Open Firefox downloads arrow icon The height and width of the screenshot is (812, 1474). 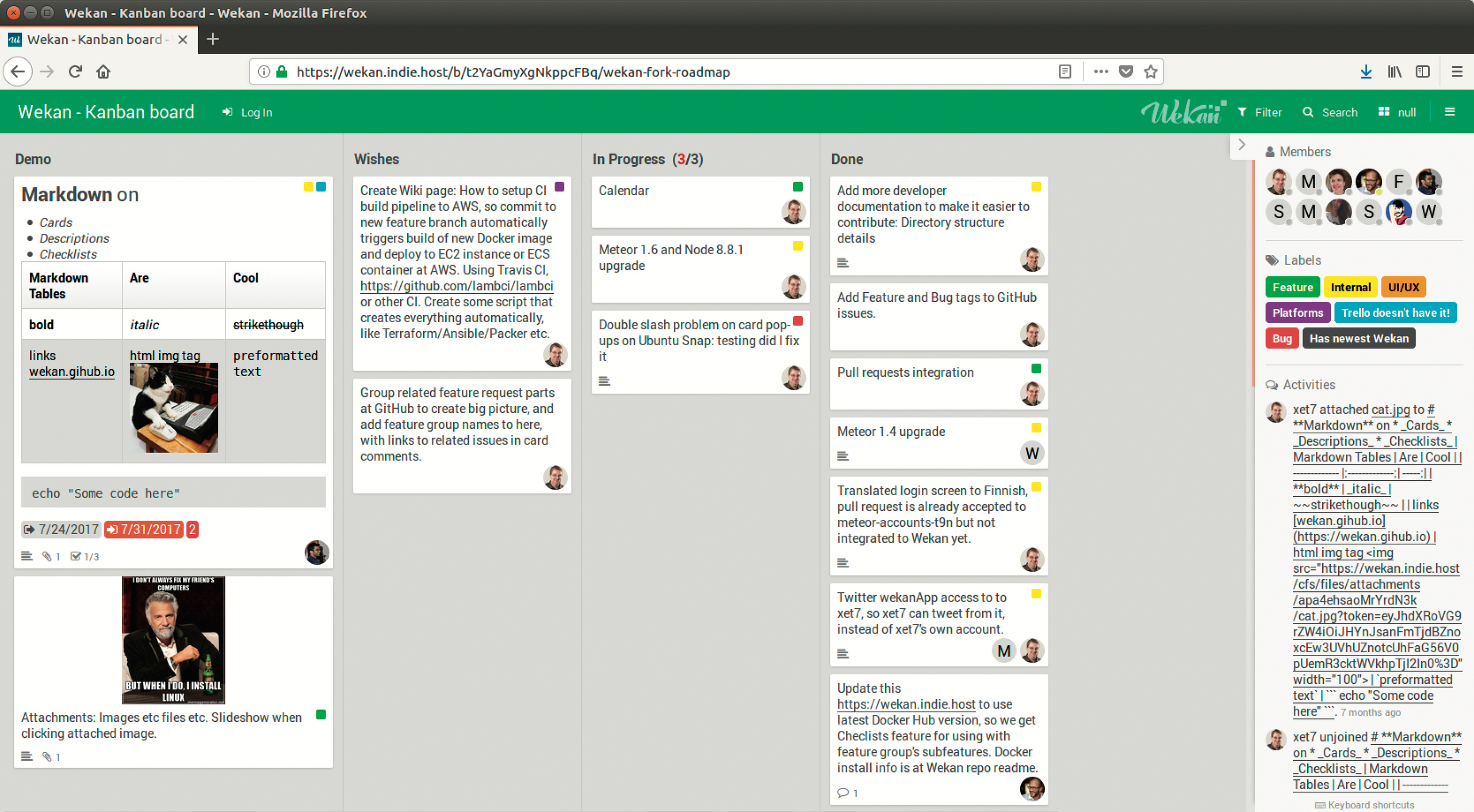1366,72
